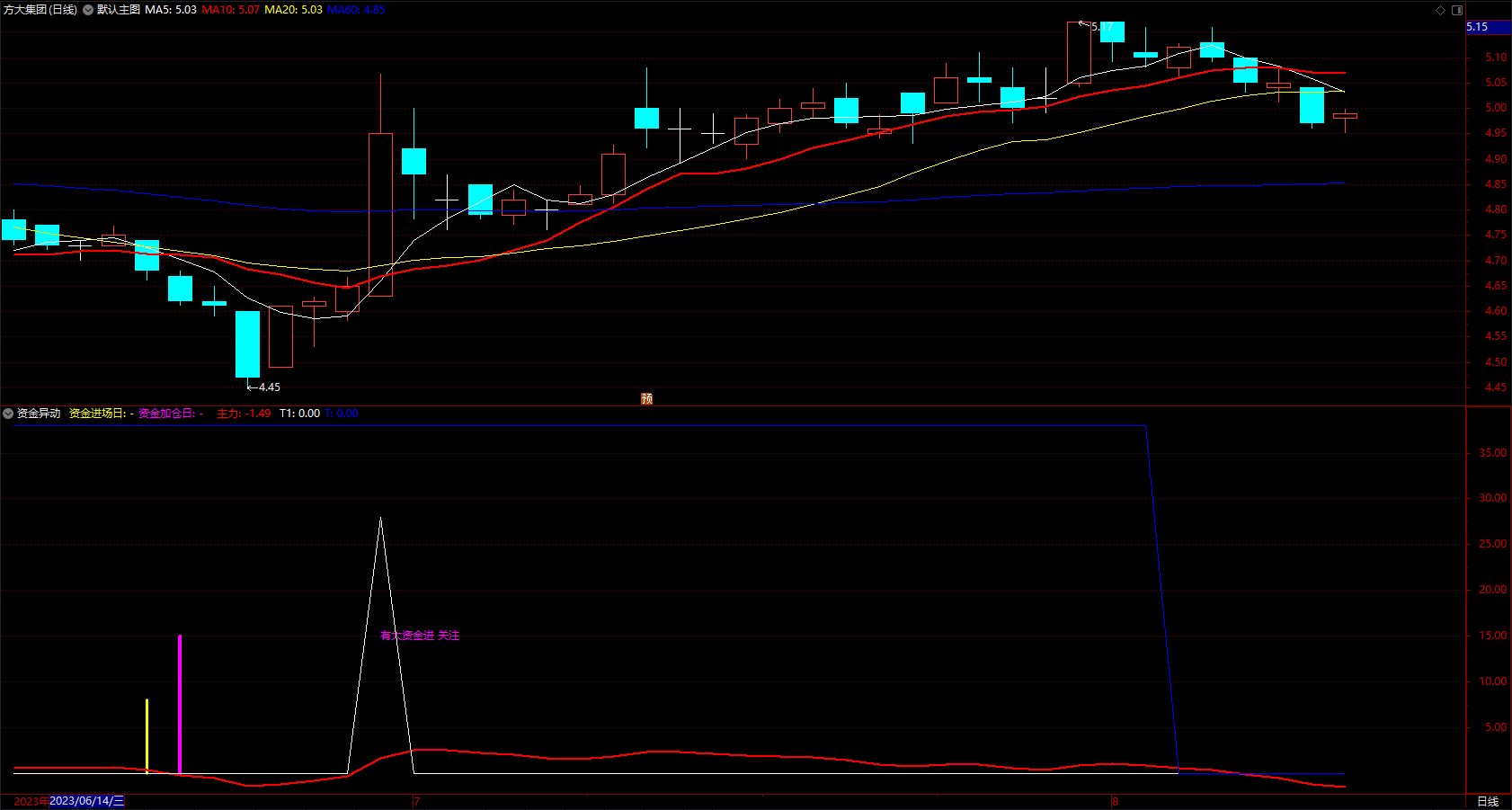Click the 5.00 price axis label
The image size is (1512, 810).
(x=1496, y=108)
